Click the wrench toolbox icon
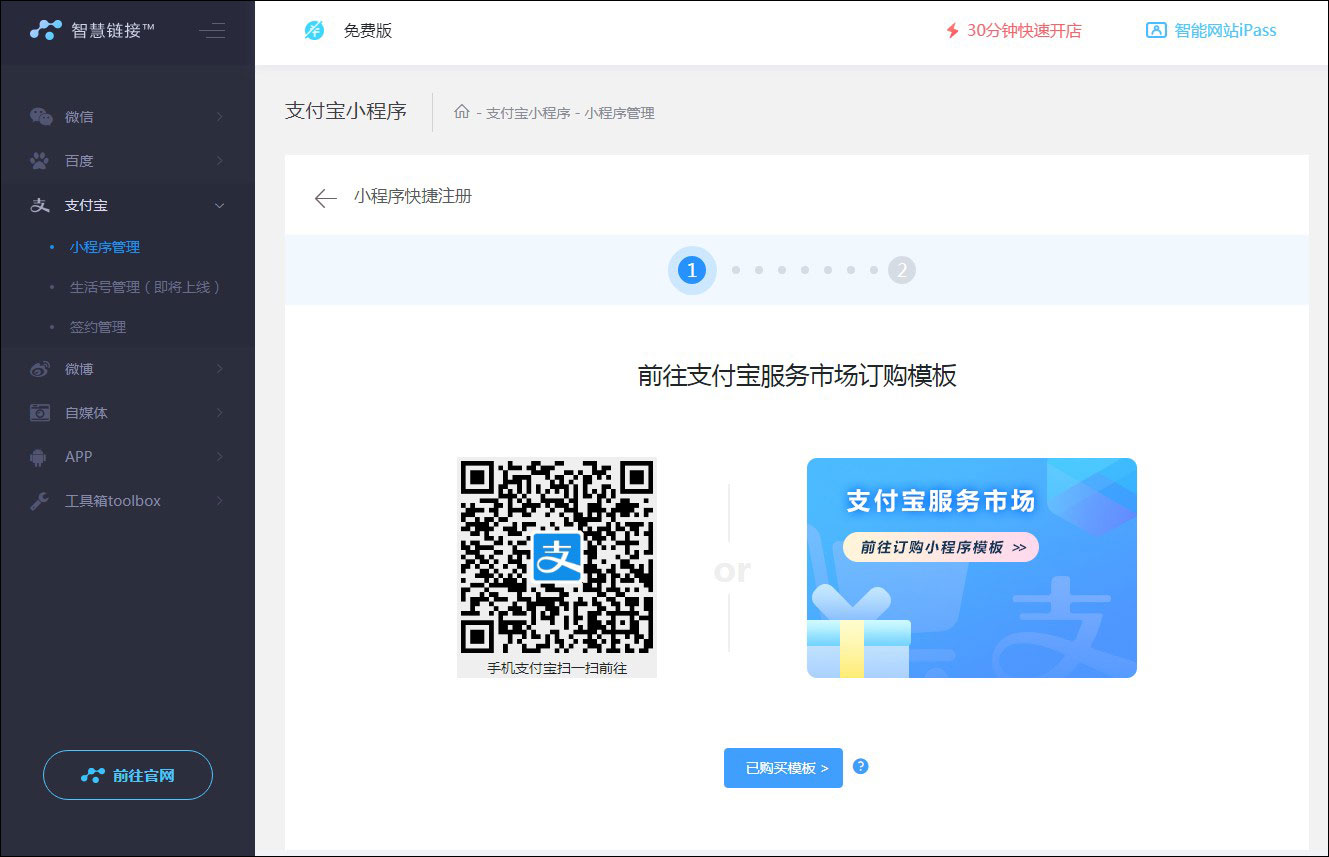 tap(39, 501)
